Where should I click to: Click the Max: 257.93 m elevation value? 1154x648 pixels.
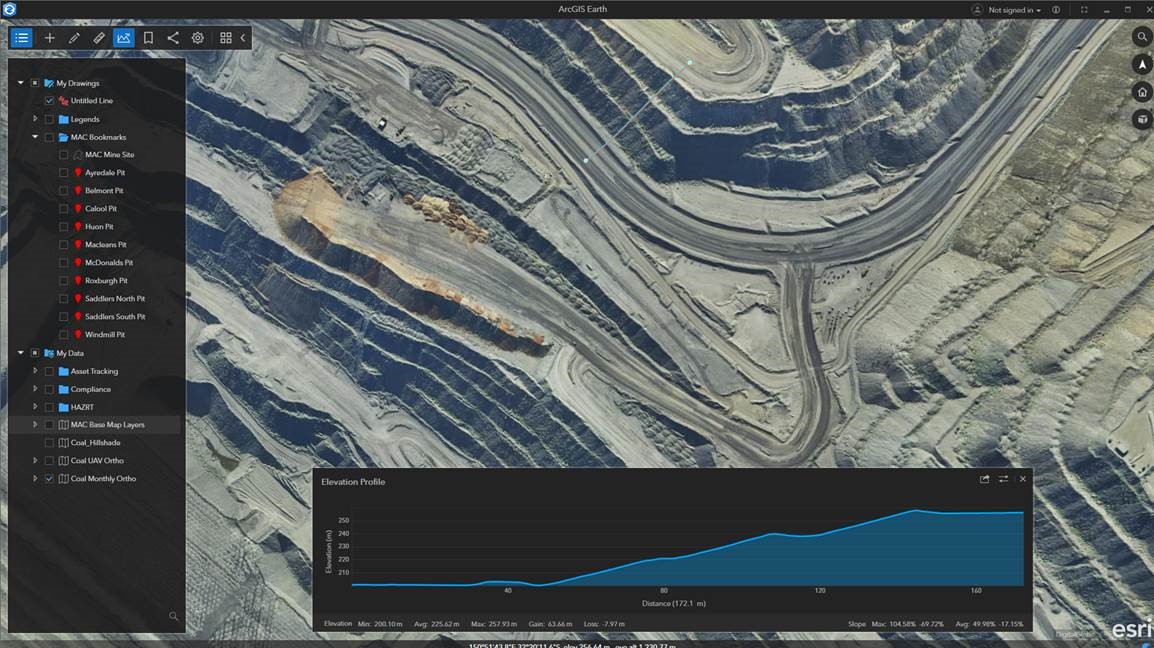pyautogui.click(x=494, y=624)
